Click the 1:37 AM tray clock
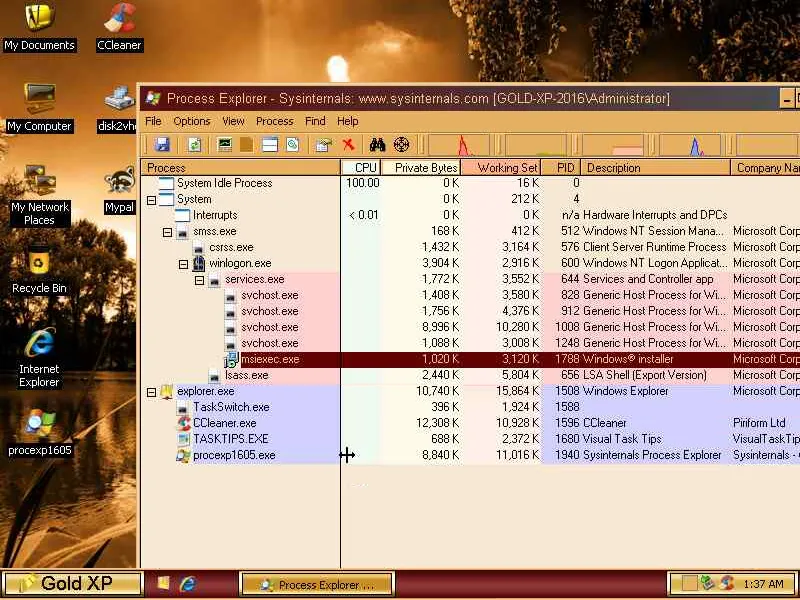 pos(763,584)
